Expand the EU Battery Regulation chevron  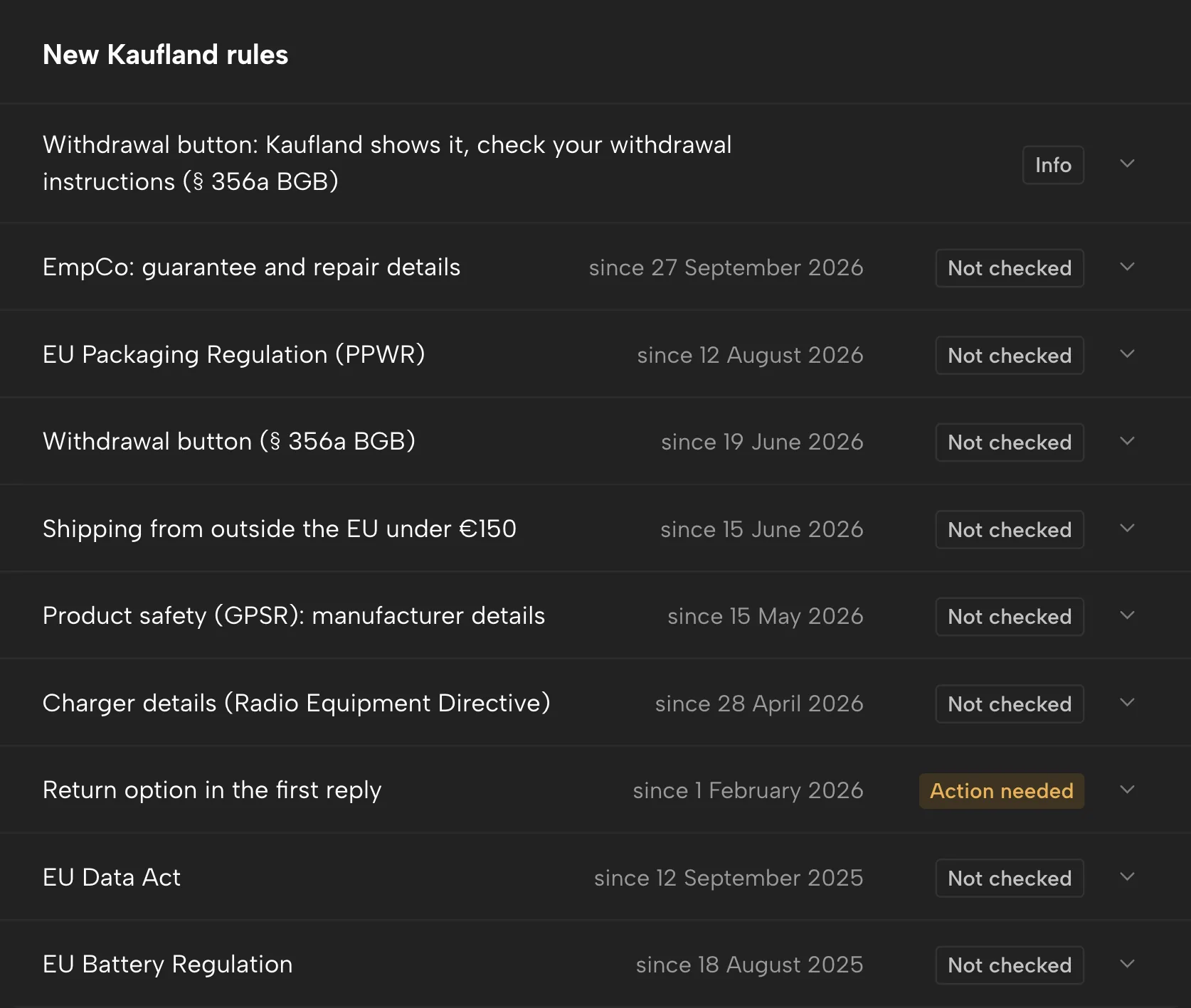pyautogui.click(x=1127, y=964)
